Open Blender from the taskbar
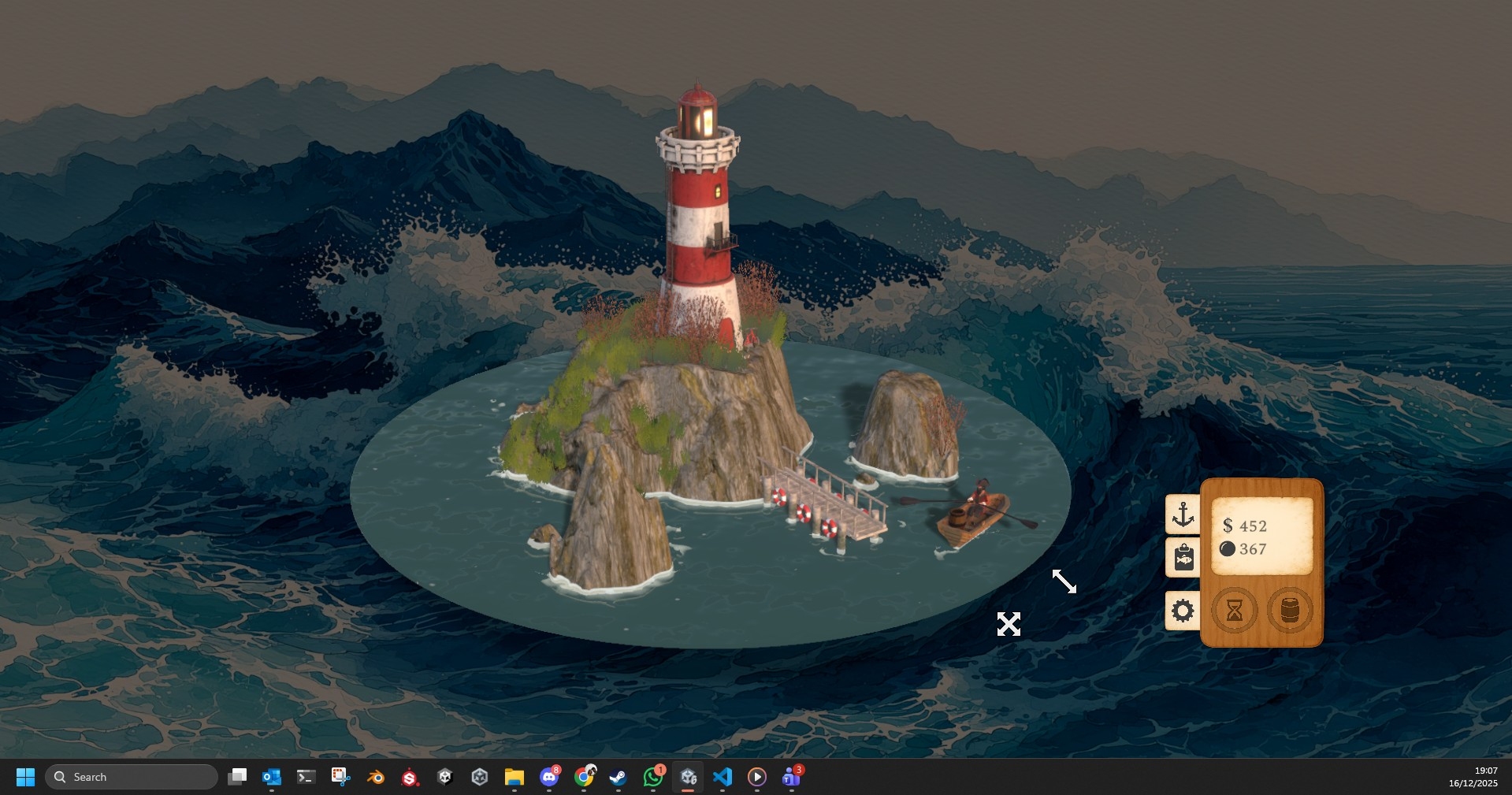Screen dimensions: 1512x795 (376, 777)
